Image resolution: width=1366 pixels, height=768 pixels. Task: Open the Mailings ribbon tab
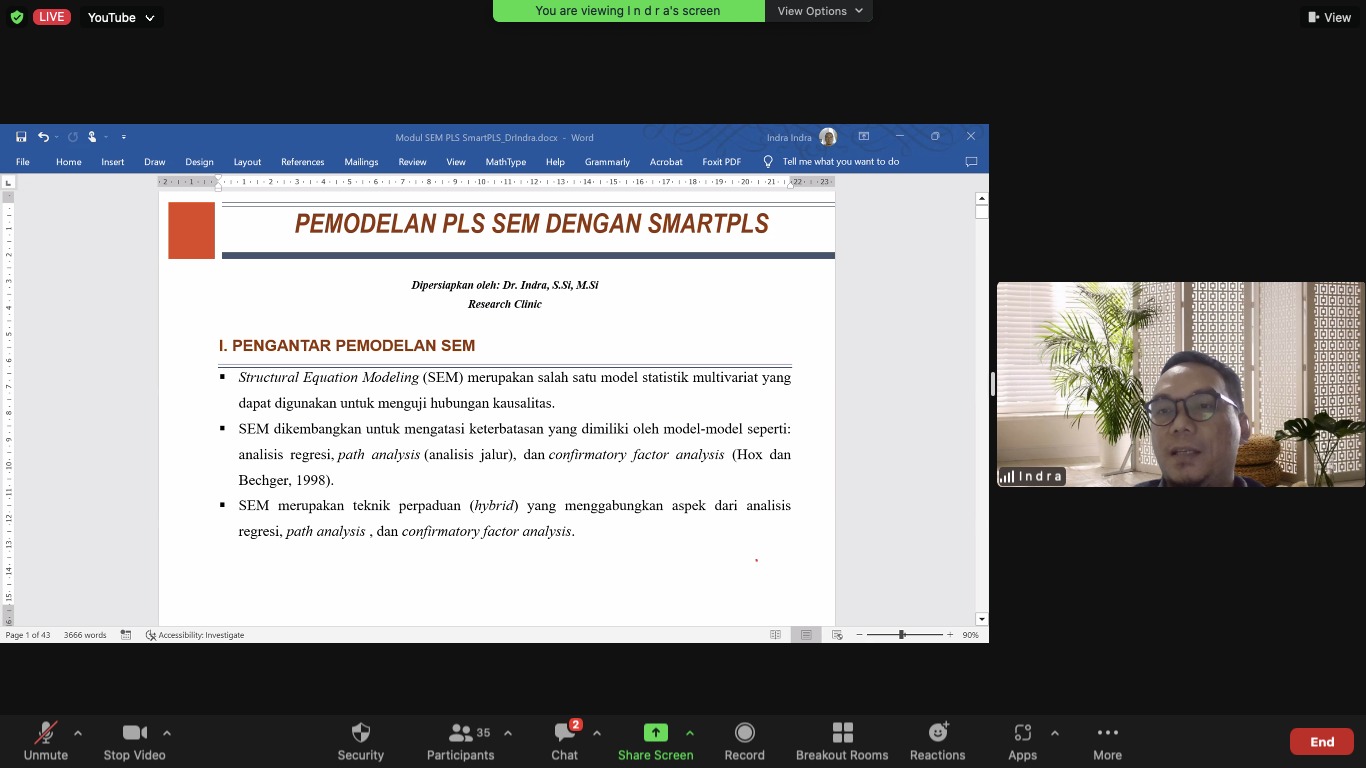(361, 162)
